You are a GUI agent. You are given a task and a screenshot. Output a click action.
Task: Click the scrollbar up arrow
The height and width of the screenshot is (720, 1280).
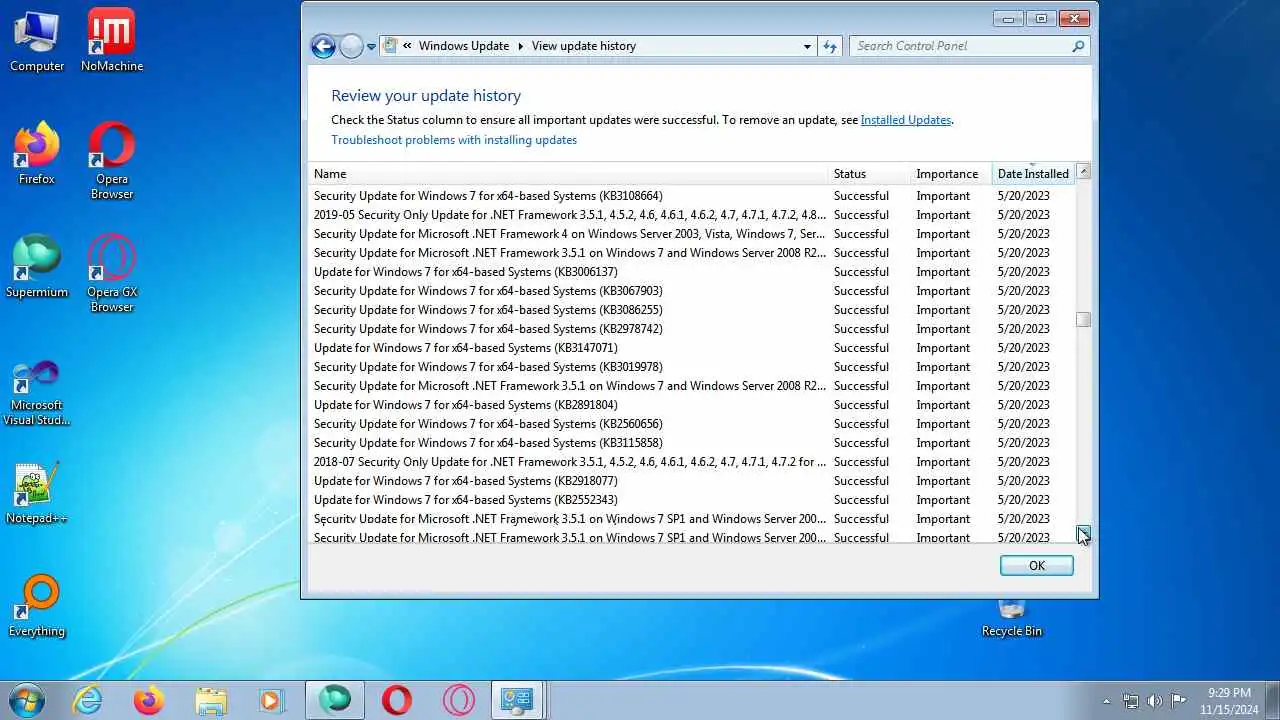tap(1083, 172)
